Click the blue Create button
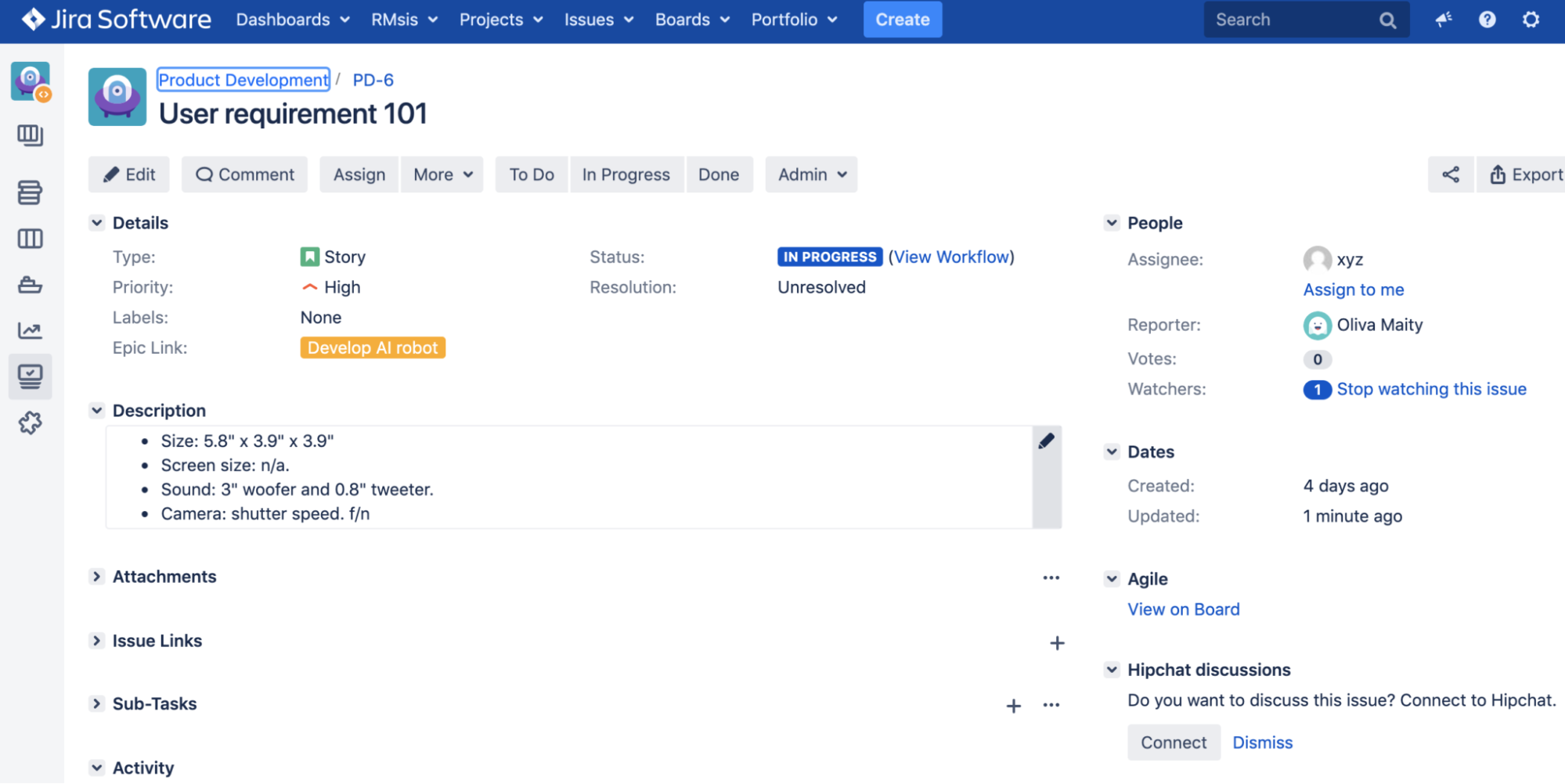Viewport: 1565px width, 784px height. 902,20
